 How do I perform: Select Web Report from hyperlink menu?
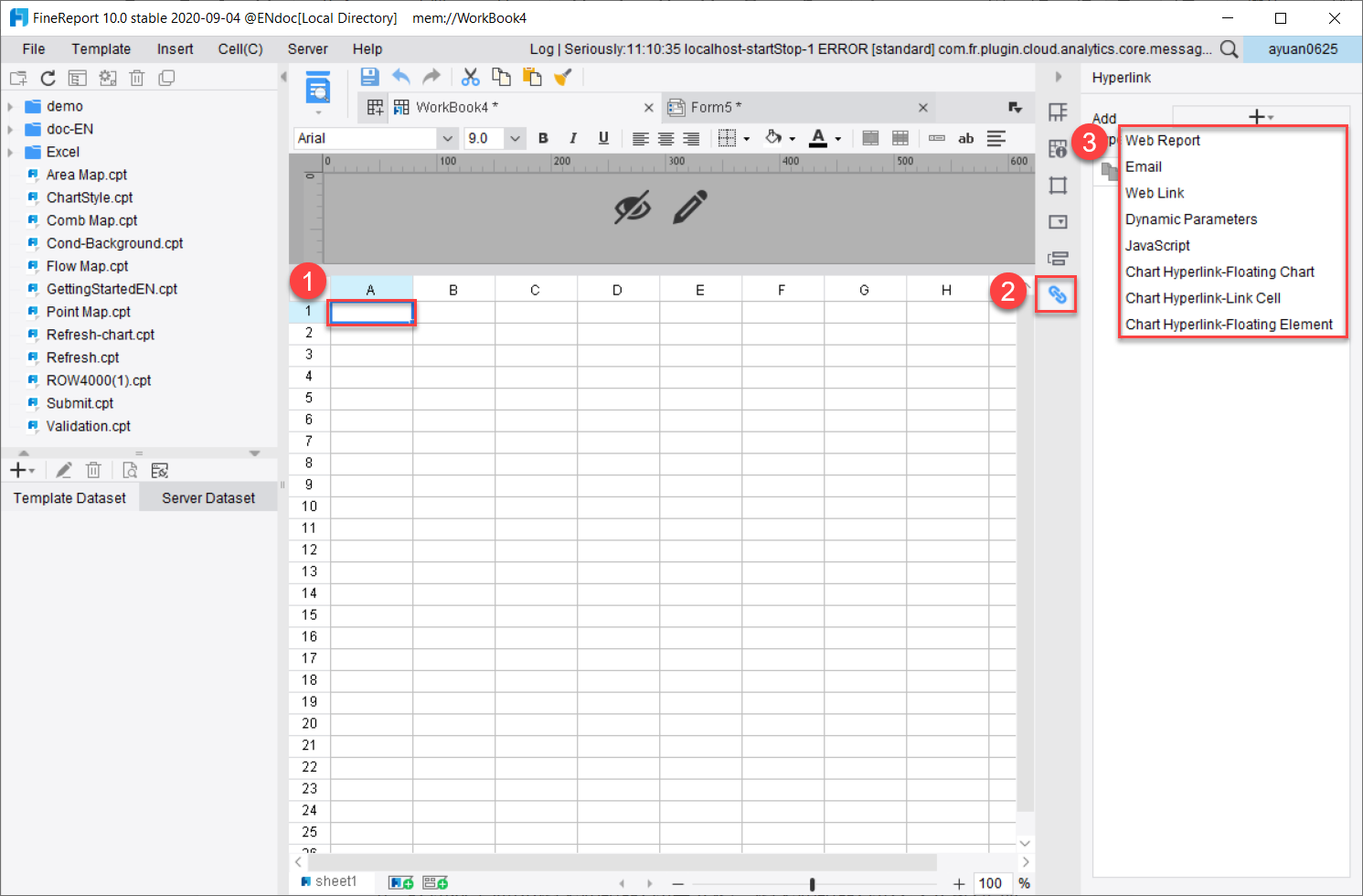tap(1163, 140)
